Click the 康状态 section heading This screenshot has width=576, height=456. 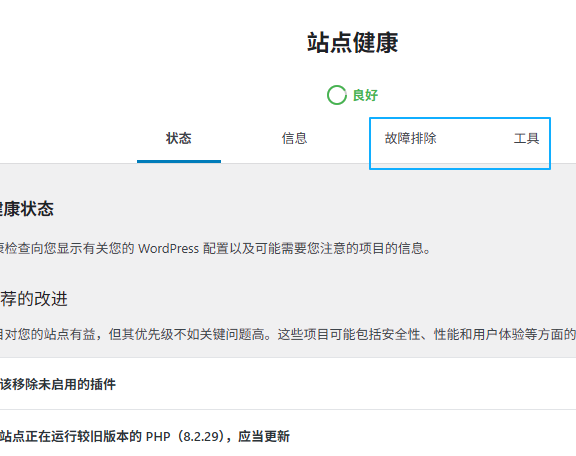click(x=27, y=209)
